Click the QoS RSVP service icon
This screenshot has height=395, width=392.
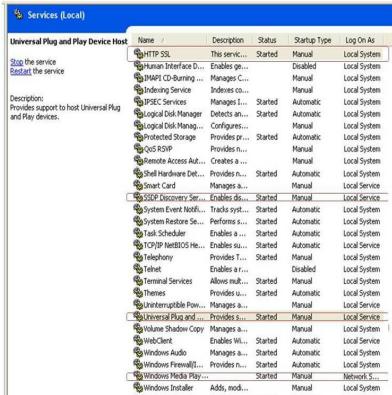[x=138, y=149]
